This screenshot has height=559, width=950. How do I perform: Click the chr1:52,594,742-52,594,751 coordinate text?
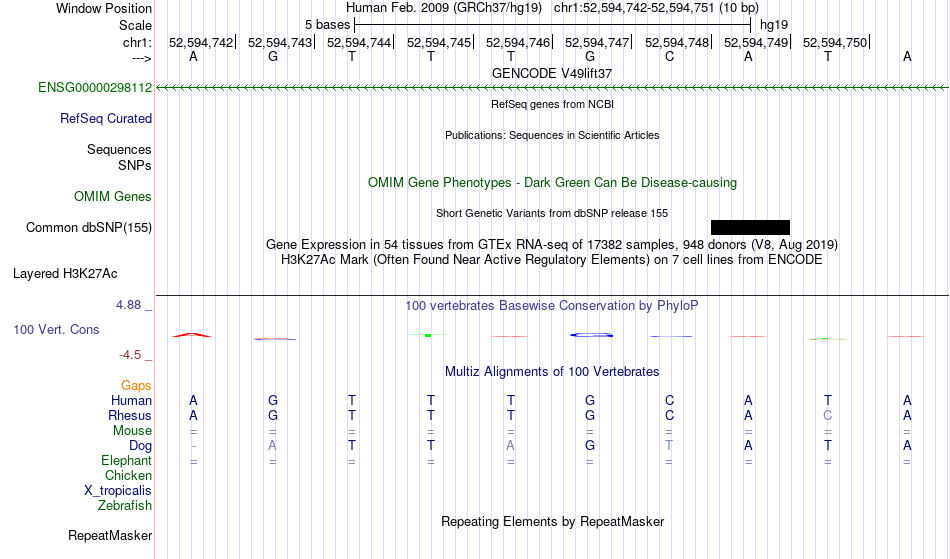click(656, 8)
